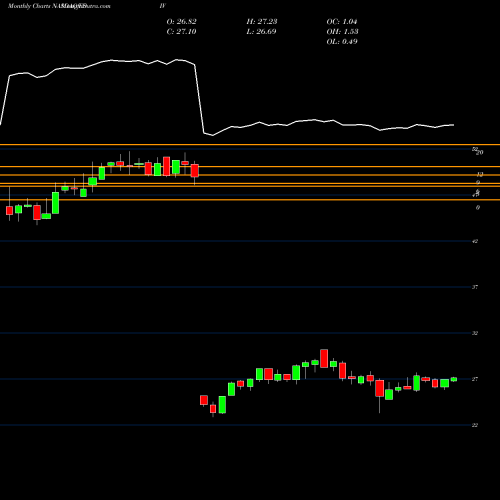Click the '32' price axis label
Viewport: 500px width, 500px height.
point(475,333)
